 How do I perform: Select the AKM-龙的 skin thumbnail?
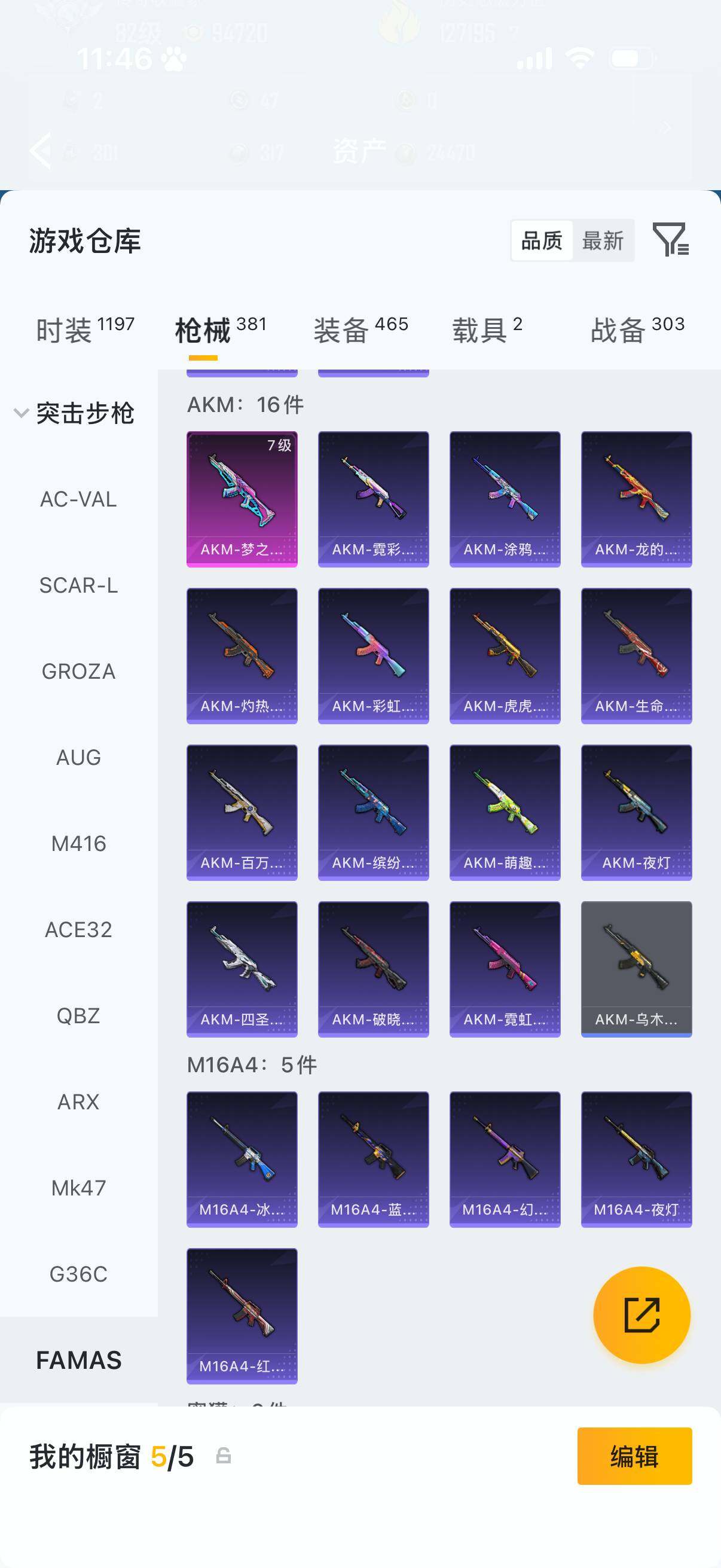636,499
